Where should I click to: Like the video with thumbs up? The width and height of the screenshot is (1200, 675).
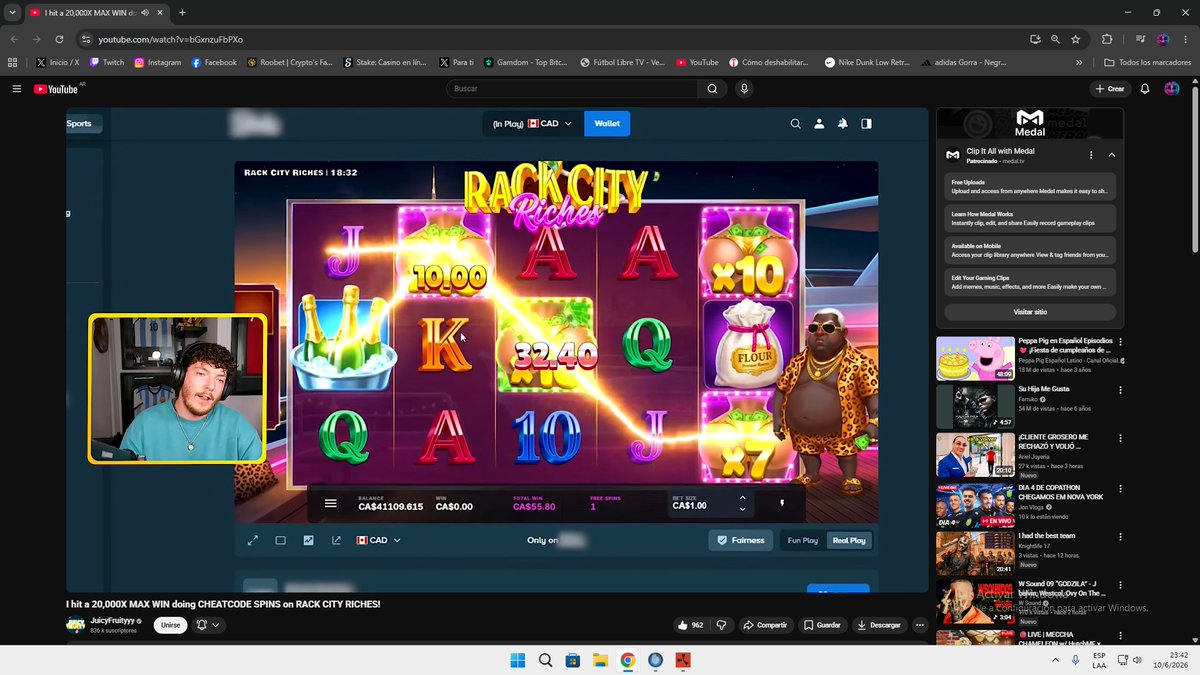[x=691, y=625]
